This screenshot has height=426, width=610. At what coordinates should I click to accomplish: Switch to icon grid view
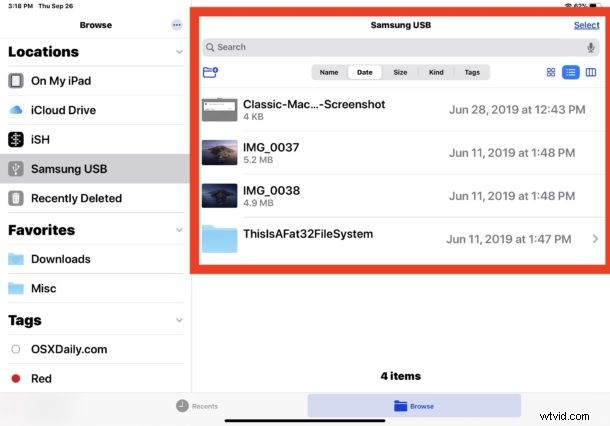point(551,72)
